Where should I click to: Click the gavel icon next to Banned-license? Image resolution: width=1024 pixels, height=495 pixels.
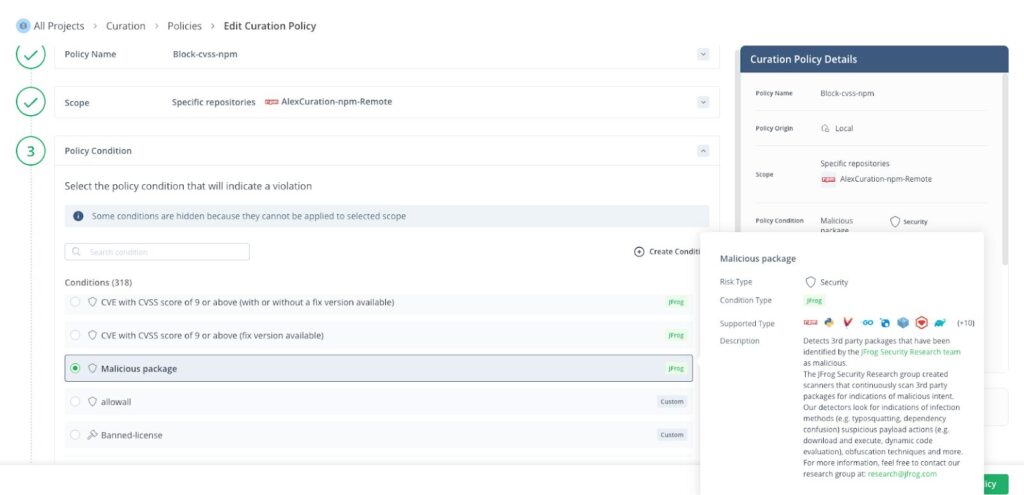pyautogui.click(x=92, y=435)
